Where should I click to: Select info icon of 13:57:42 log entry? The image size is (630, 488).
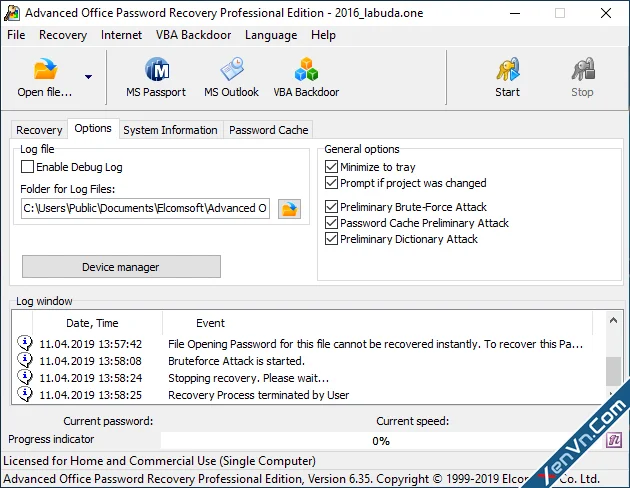(x=25, y=343)
